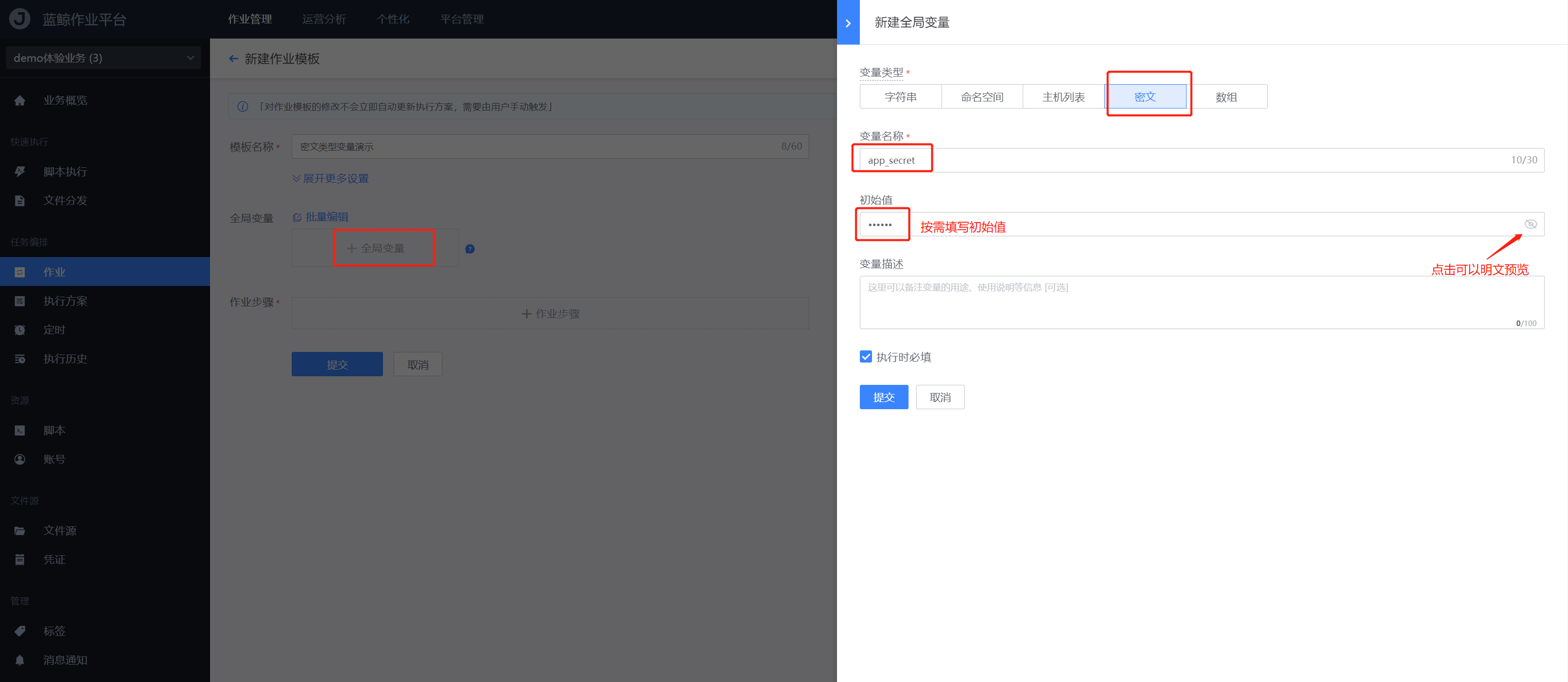Screen dimensions: 1568x682
Task: Toggle plaintext preview eye icon
Action: pos(1530,224)
